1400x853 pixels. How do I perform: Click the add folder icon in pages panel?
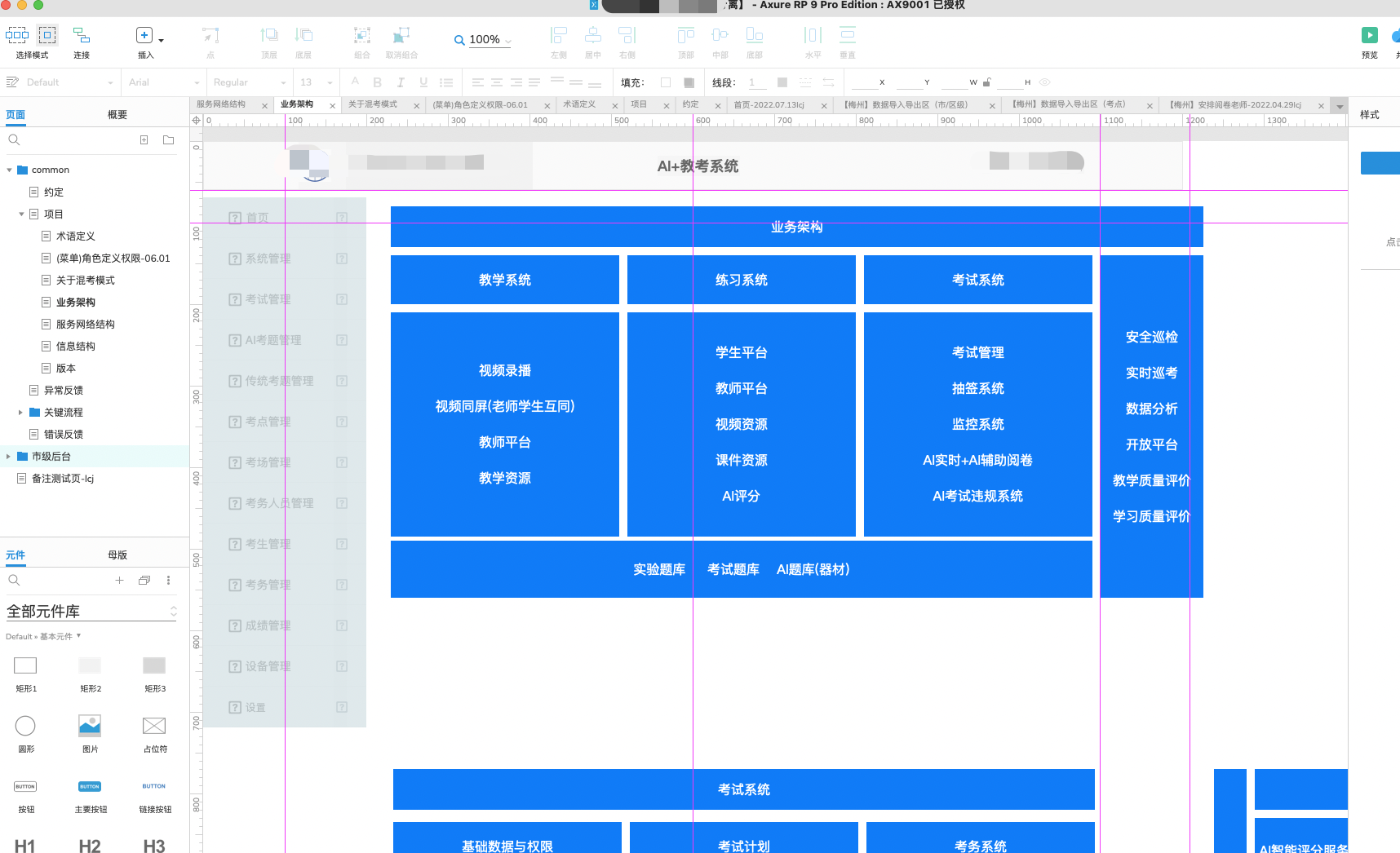[169, 140]
